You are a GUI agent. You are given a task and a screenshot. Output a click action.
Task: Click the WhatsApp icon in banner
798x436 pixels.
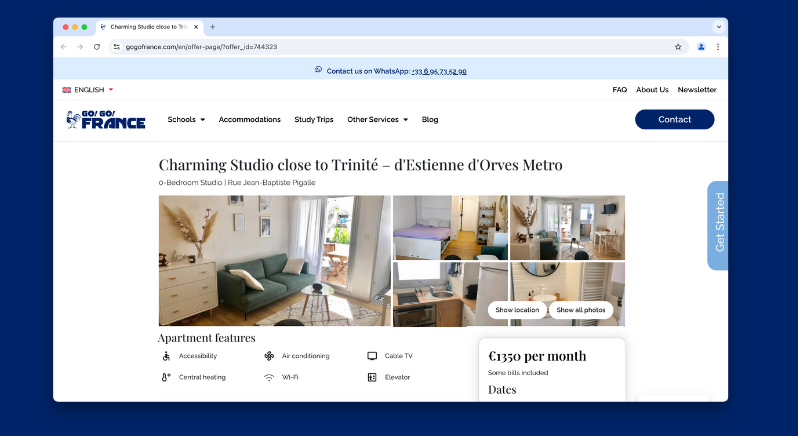click(x=319, y=70)
